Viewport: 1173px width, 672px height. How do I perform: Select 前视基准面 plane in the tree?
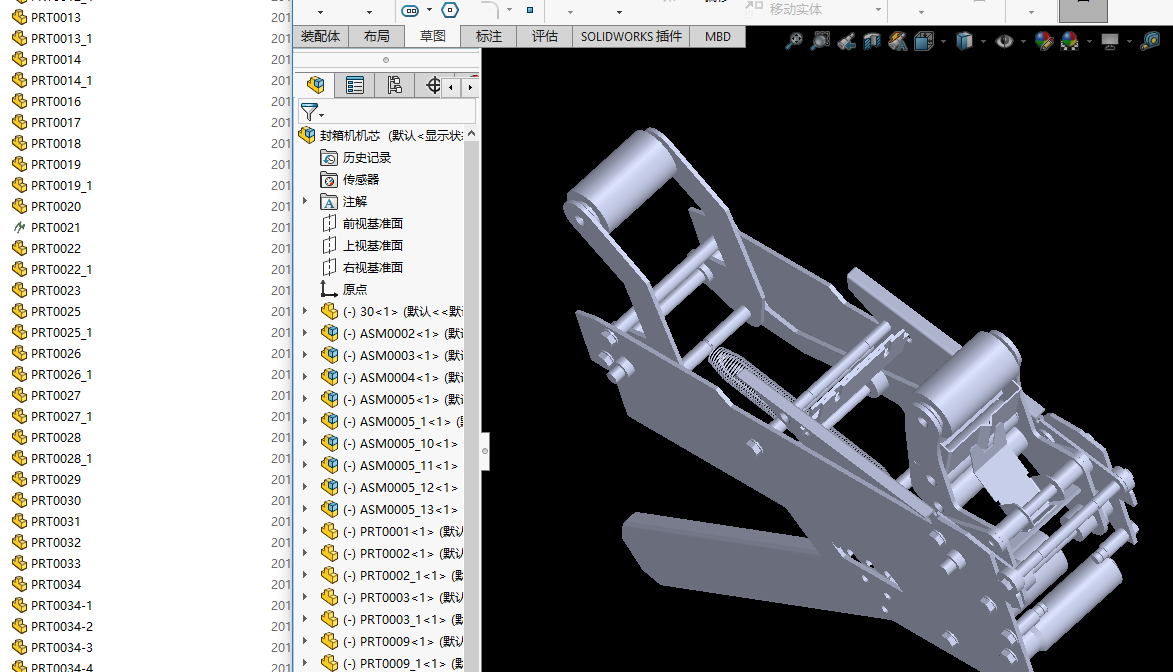372,223
